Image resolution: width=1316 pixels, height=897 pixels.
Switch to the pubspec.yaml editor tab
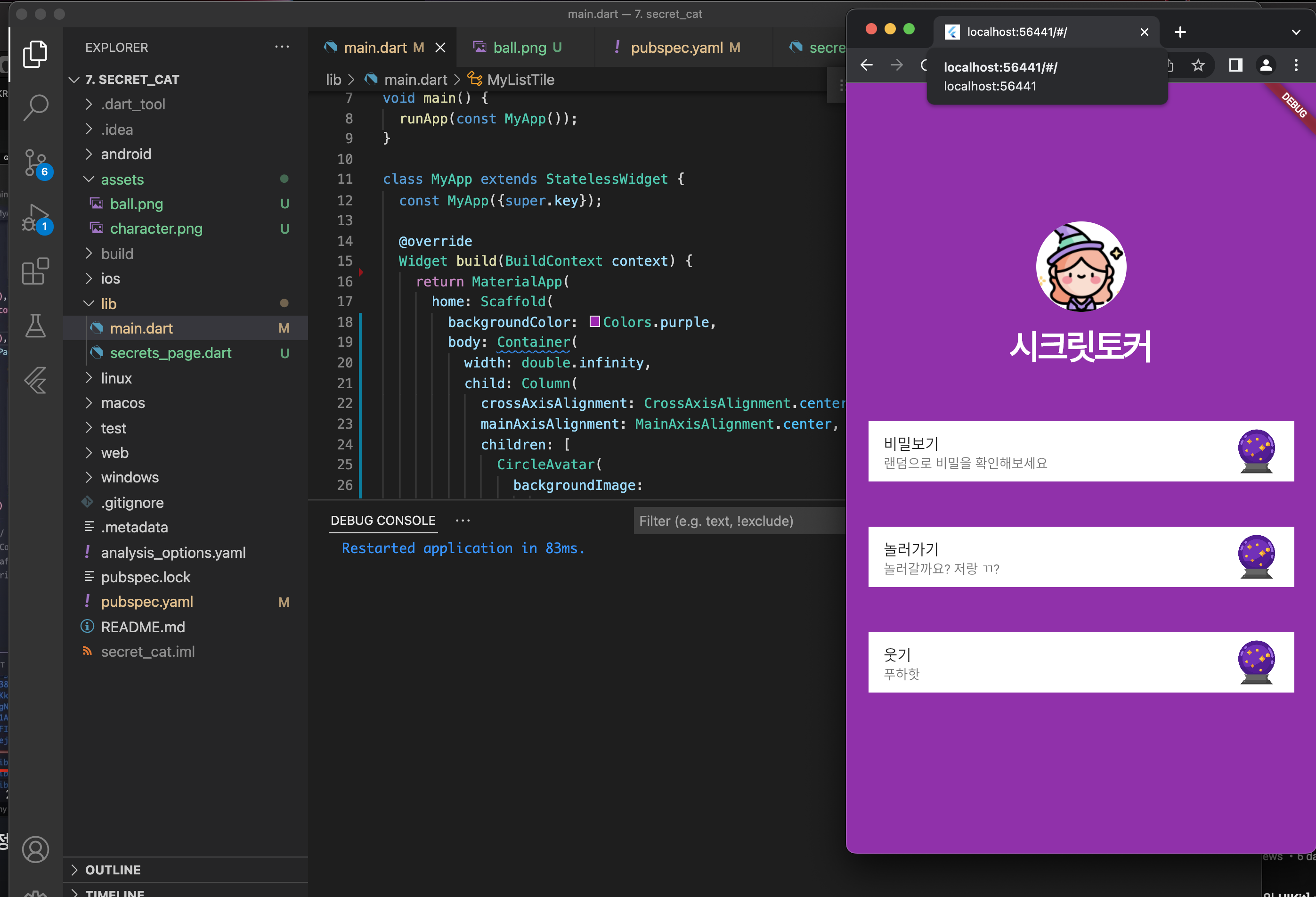pos(676,48)
